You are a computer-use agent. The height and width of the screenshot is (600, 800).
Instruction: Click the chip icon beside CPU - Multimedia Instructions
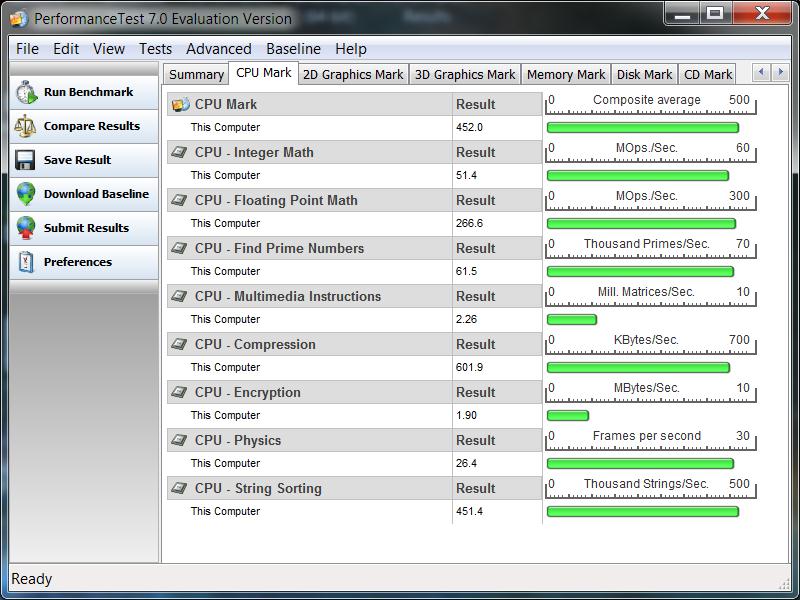pos(179,296)
